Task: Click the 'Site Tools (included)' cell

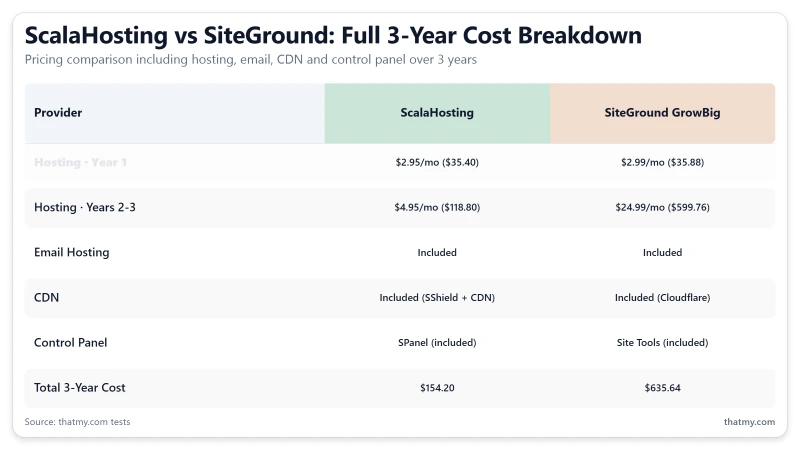Action: pos(662,342)
